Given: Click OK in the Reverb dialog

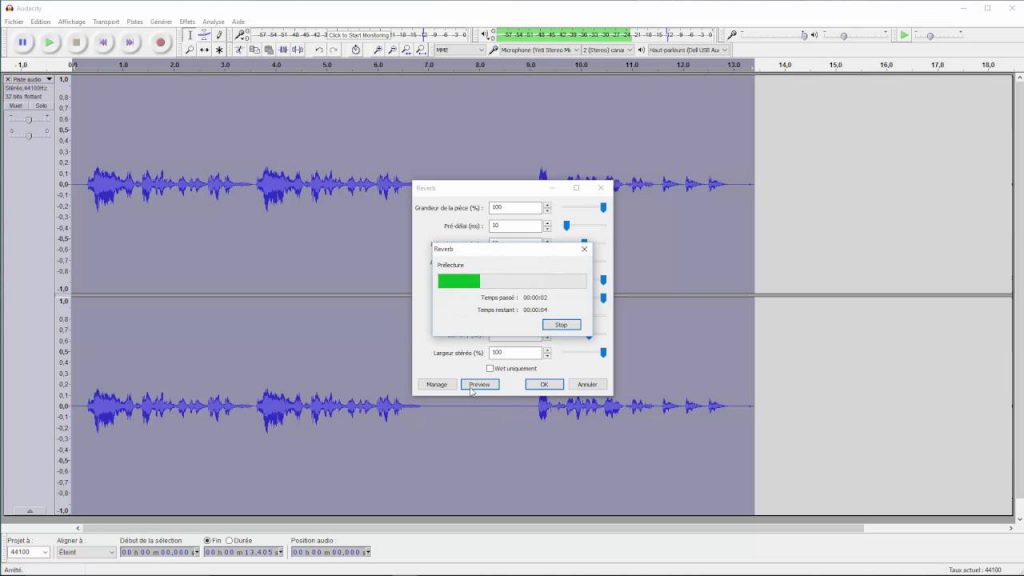Looking at the screenshot, I should (x=544, y=385).
